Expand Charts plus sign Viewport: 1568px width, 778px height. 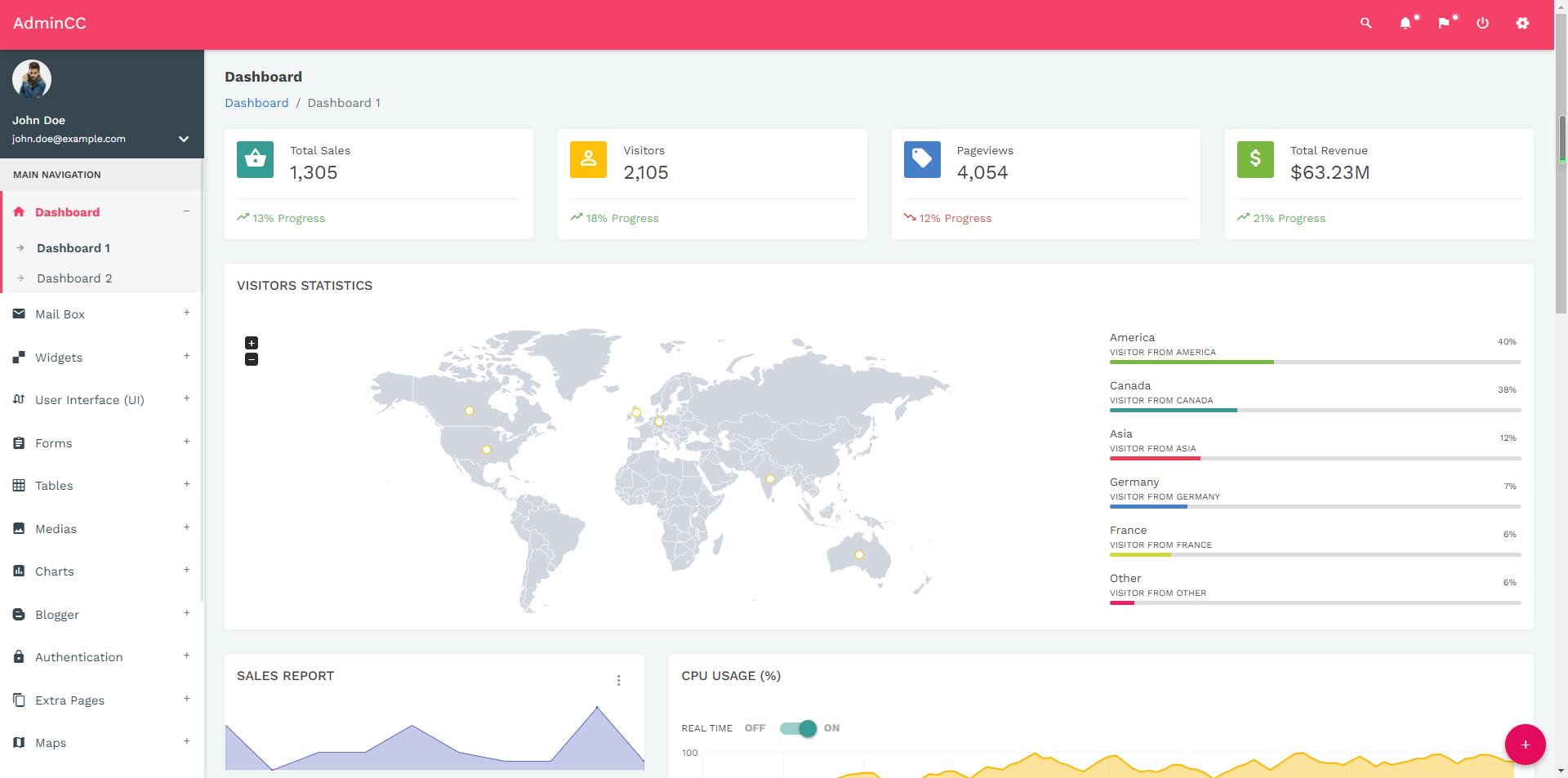click(186, 570)
